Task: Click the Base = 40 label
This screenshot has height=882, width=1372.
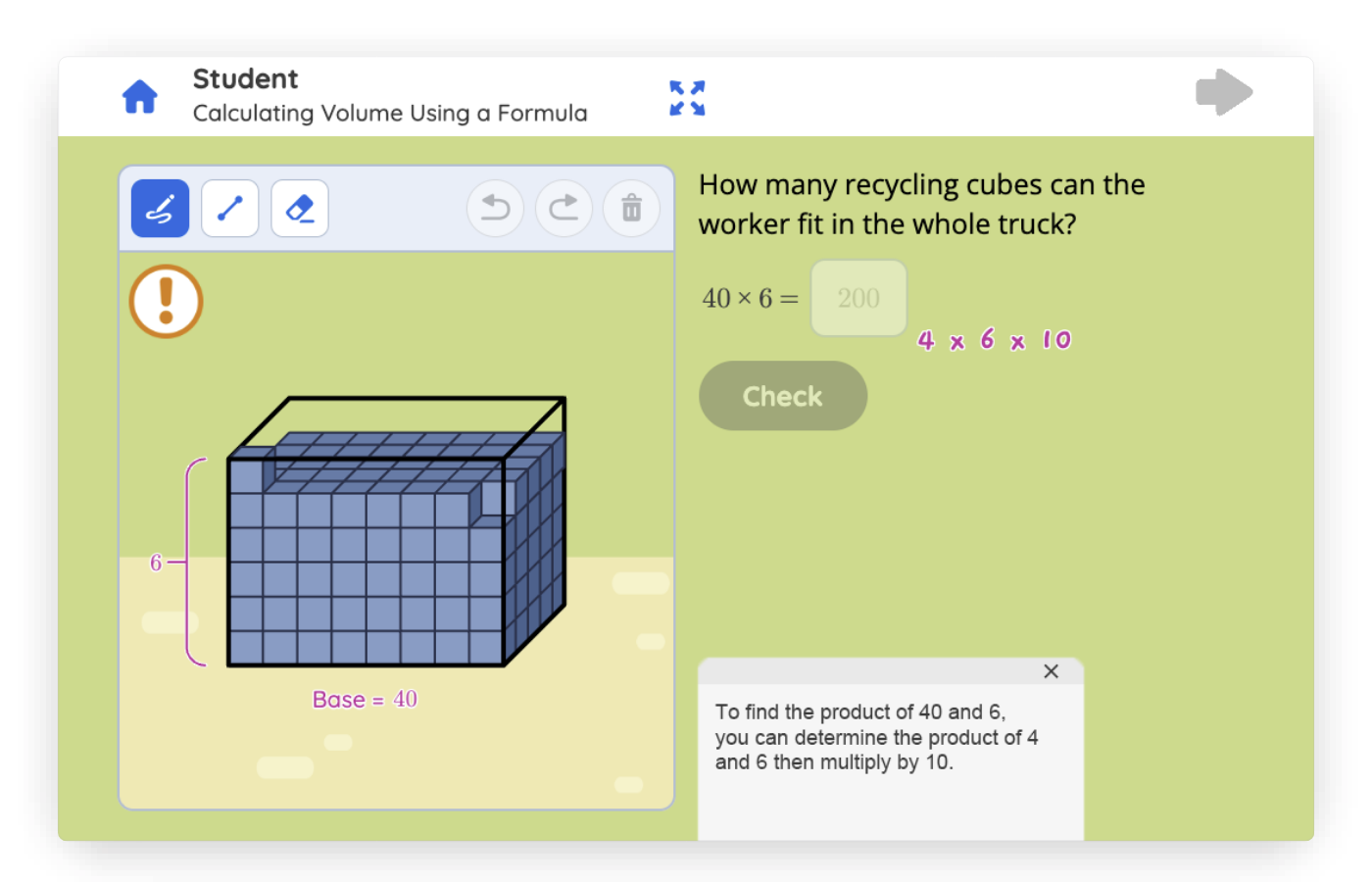Action: (365, 700)
